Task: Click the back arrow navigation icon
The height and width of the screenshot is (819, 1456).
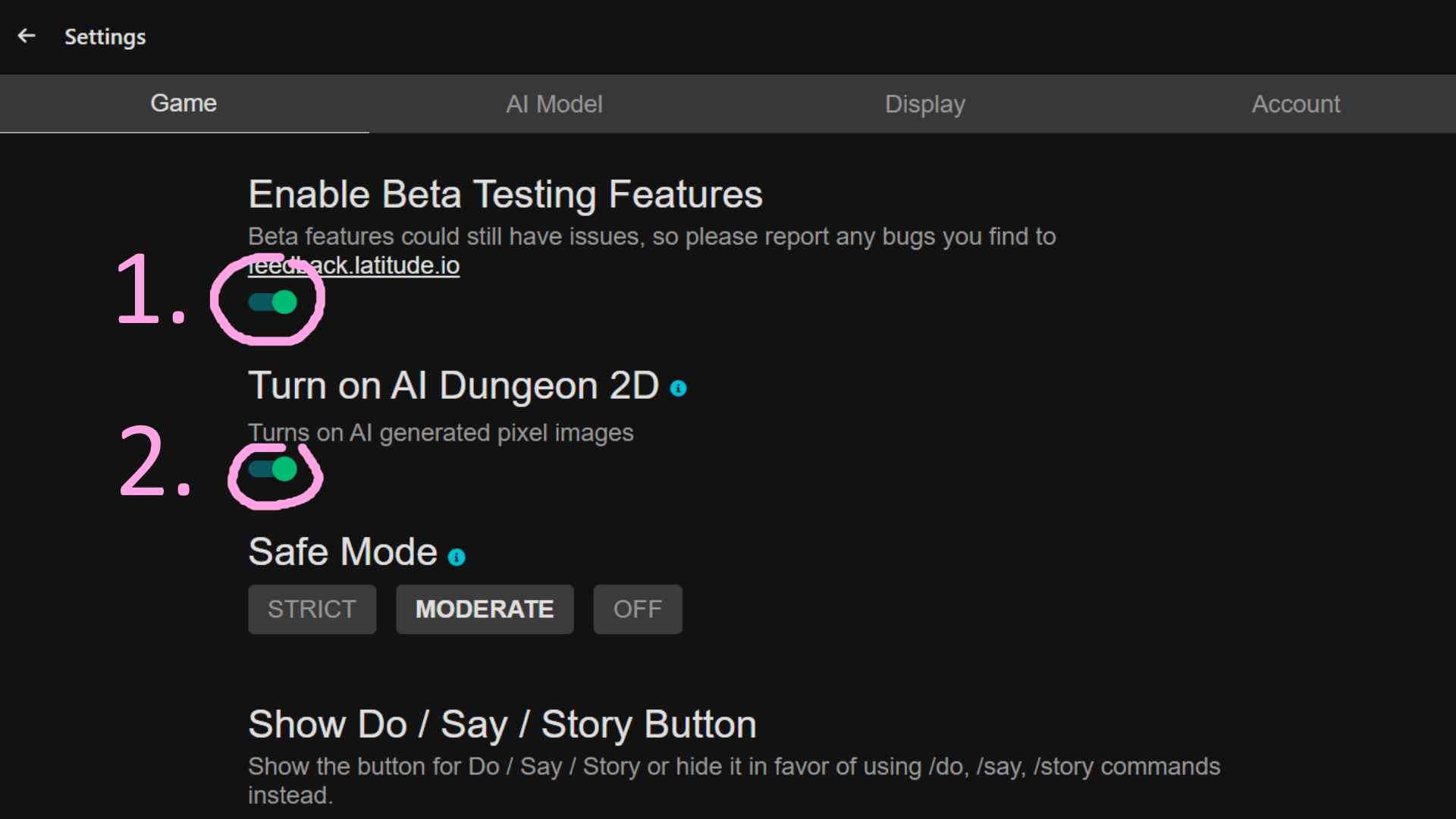Action: [26, 36]
